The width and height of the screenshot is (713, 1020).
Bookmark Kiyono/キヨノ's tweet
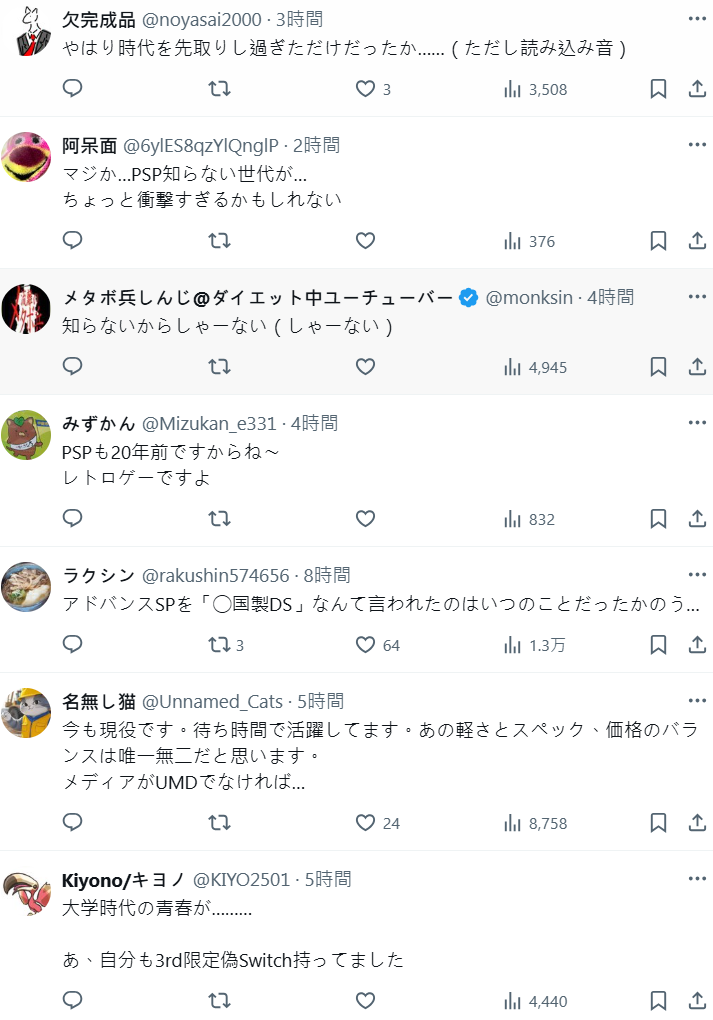point(658,1001)
